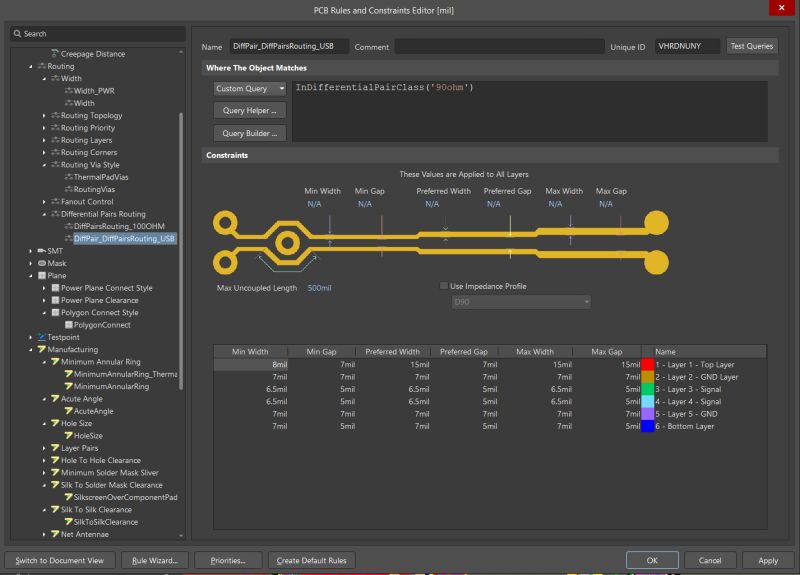Select the Silk To Solder Mask Clearance category

point(112,485)
